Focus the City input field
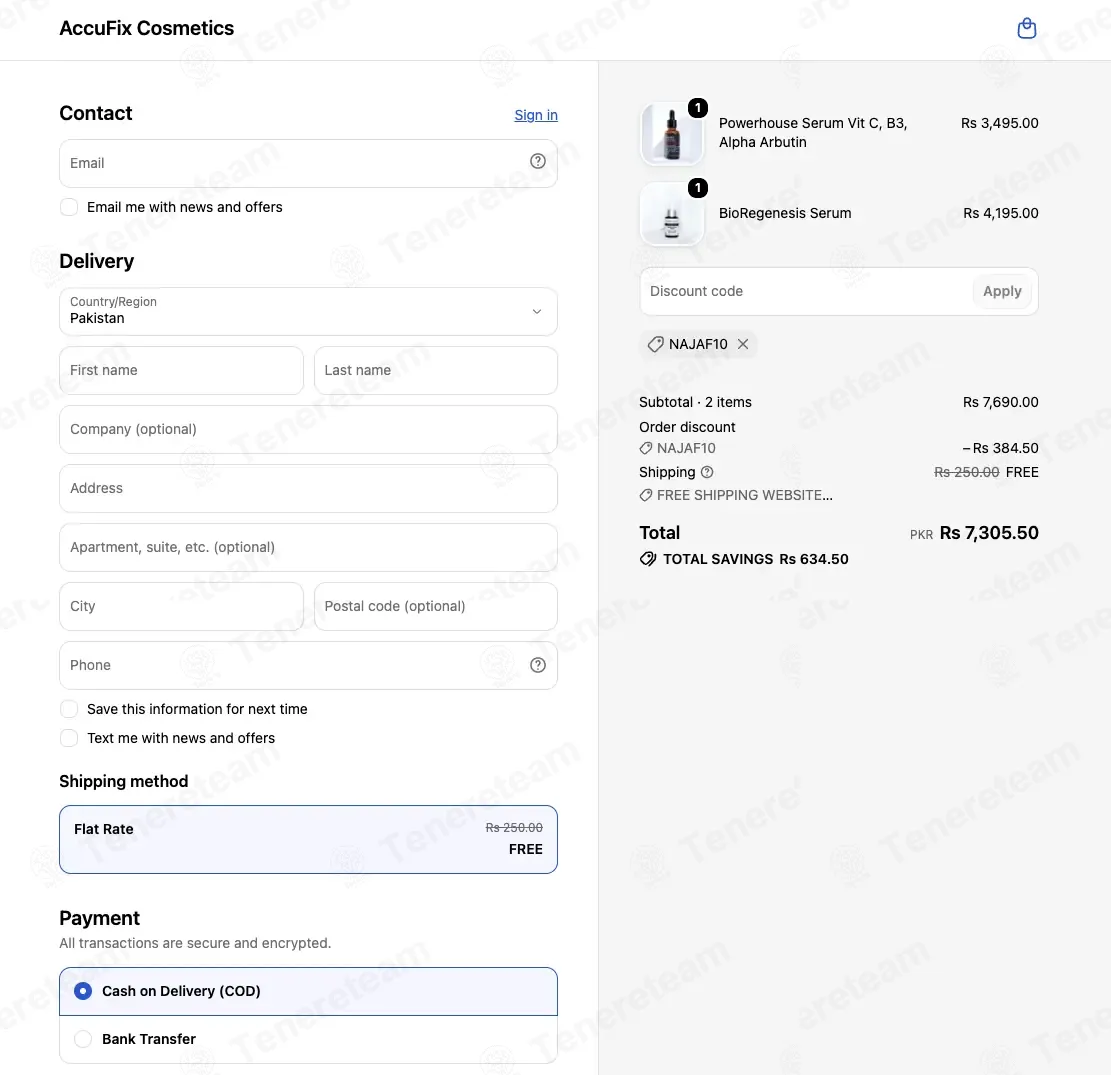The width and height of the screenshot is (1111, 1075). 181,607
